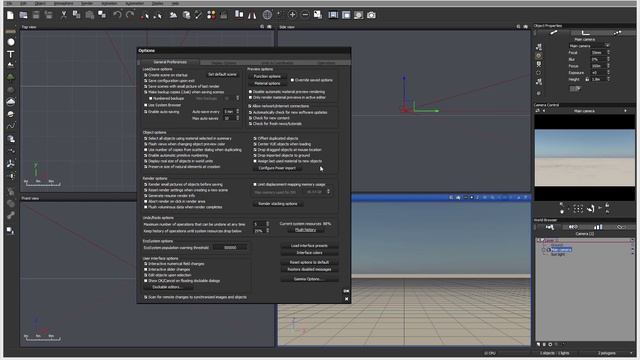Open Main camera dropdown in Camera Control

[x=585, y=111]
